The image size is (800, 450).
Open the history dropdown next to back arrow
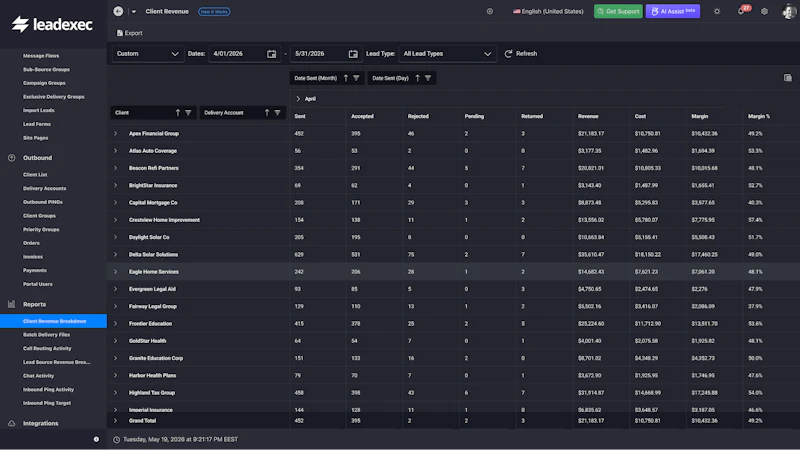[x=134, y=11]
